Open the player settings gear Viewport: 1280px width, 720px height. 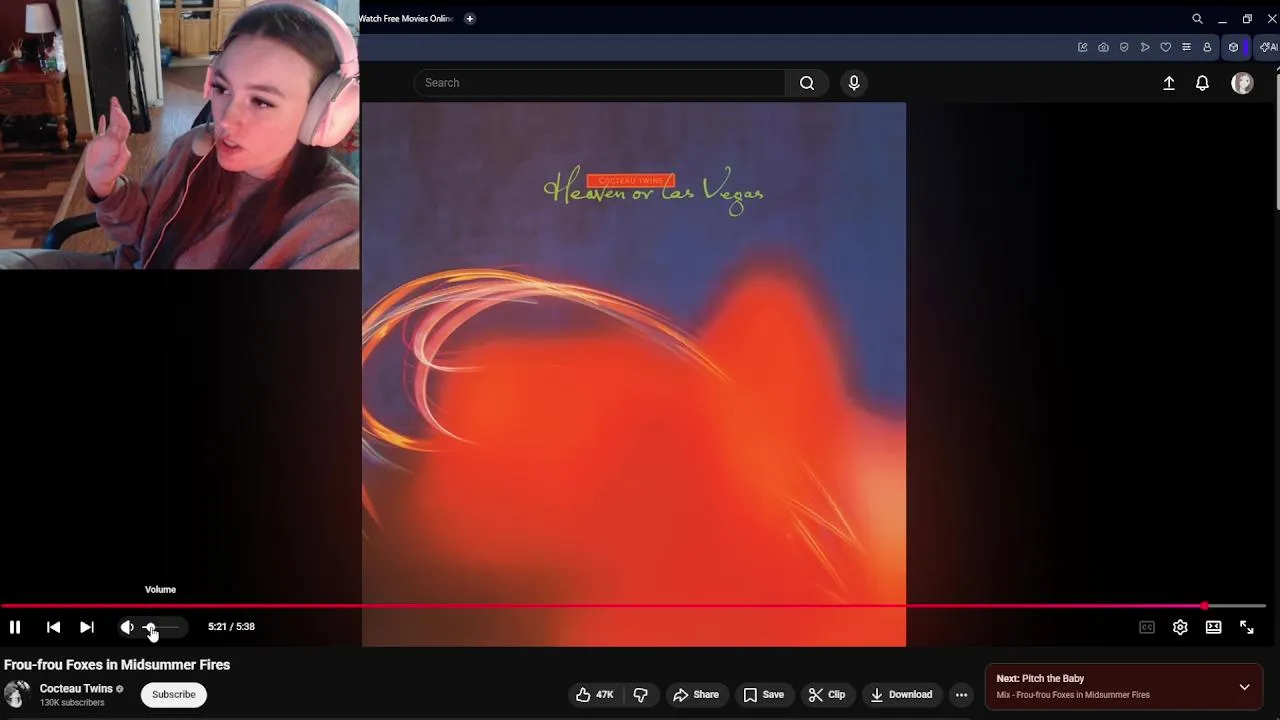coord(1180,627)
